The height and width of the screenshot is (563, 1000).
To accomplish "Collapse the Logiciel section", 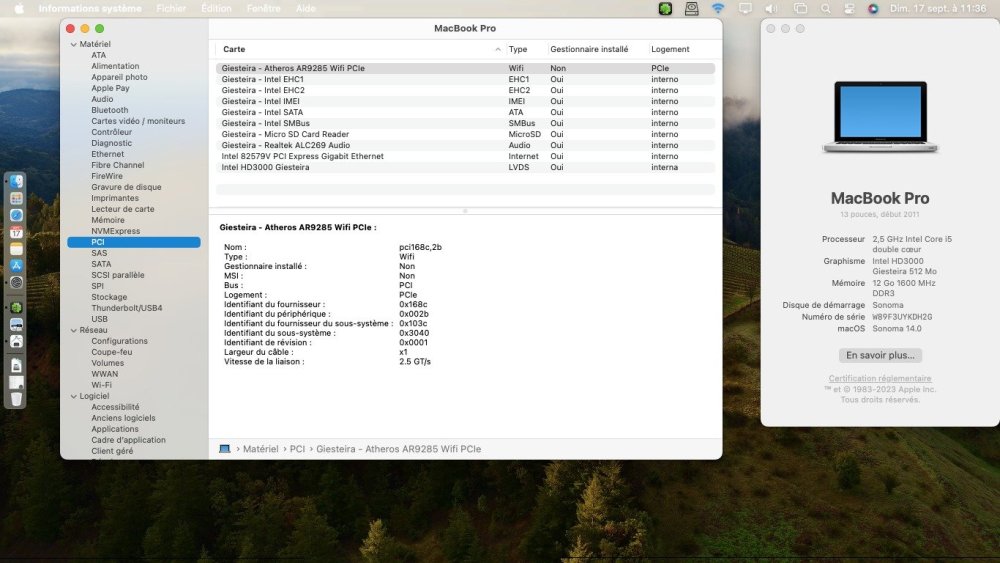I will click(x=74, y=397).
